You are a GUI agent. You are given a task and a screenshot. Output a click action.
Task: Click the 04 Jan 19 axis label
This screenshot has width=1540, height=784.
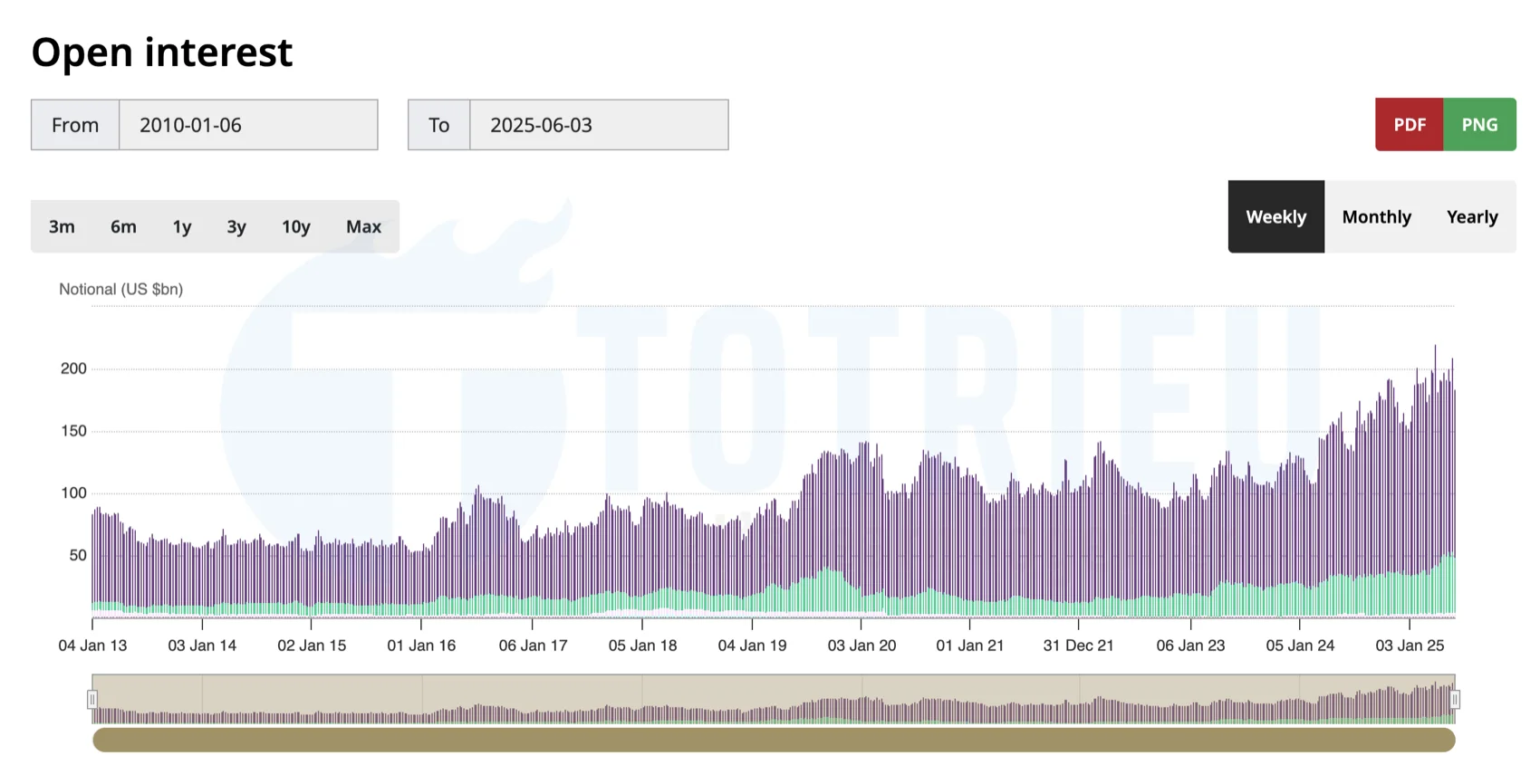[752, 645]
